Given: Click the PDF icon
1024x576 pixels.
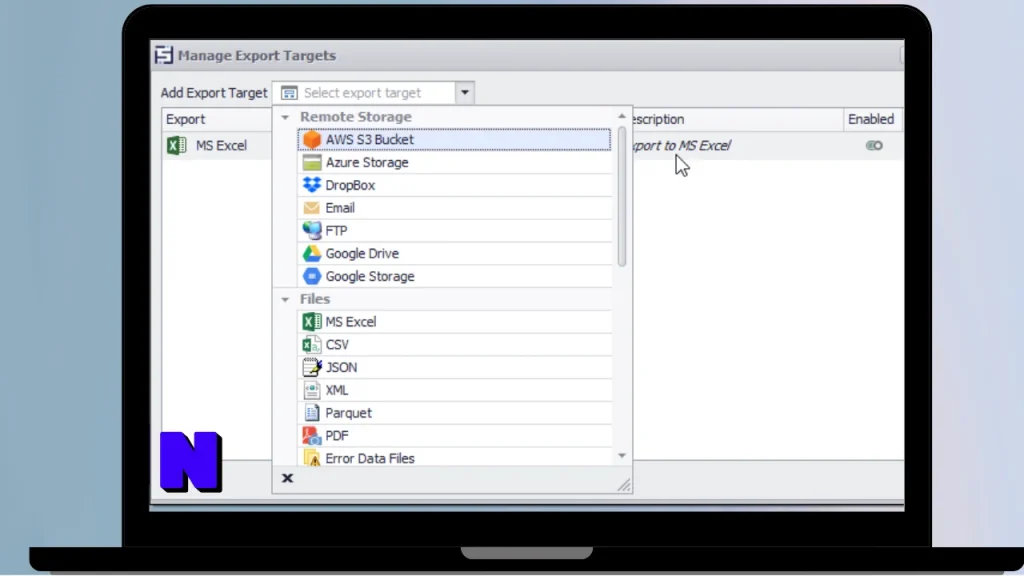Looking at the screenshot, I should tap(312, 436).
